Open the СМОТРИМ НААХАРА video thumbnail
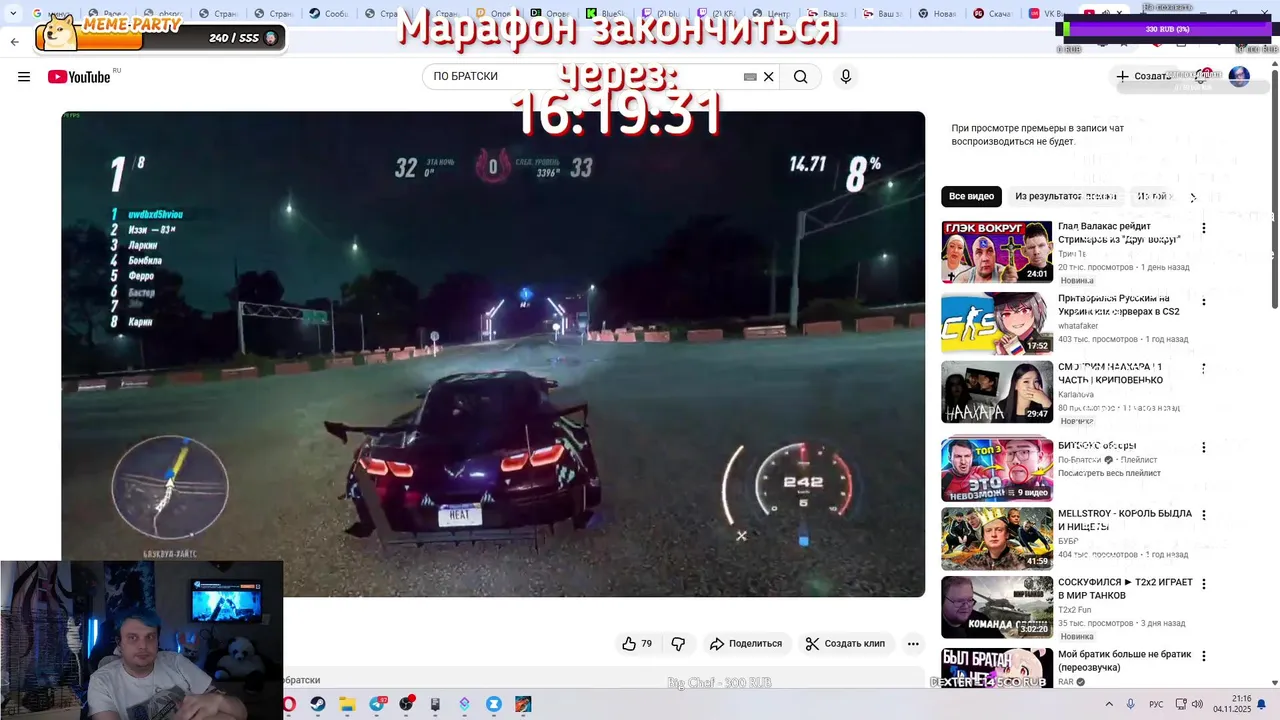 point(997,392)
